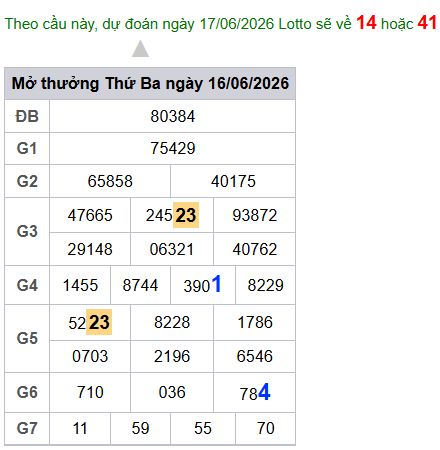Viewport: 440px width, 450px height.
Task: Click the G6 result 036
Action: [x=172, y=392]
